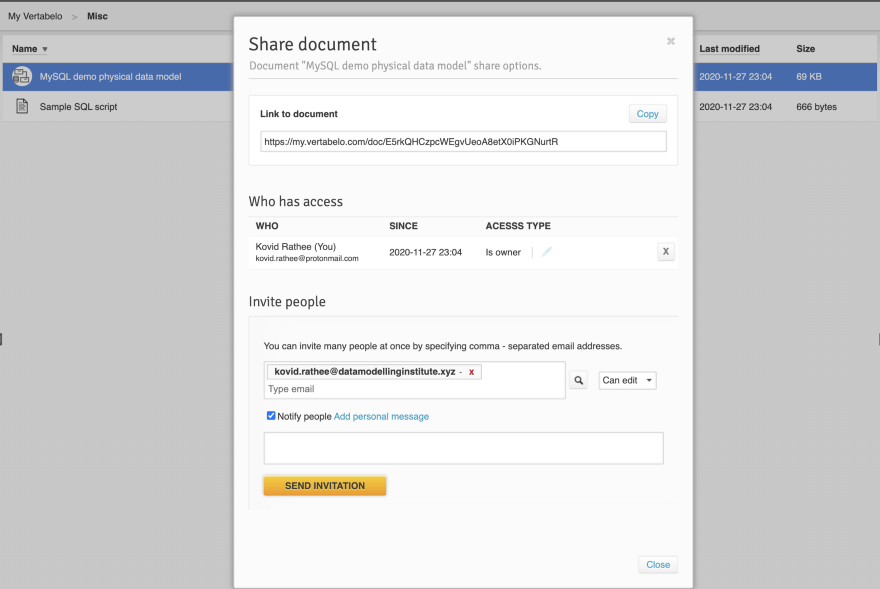880x589 pixels.
Task: Click the Is owner access type
Action: (503, 252)
